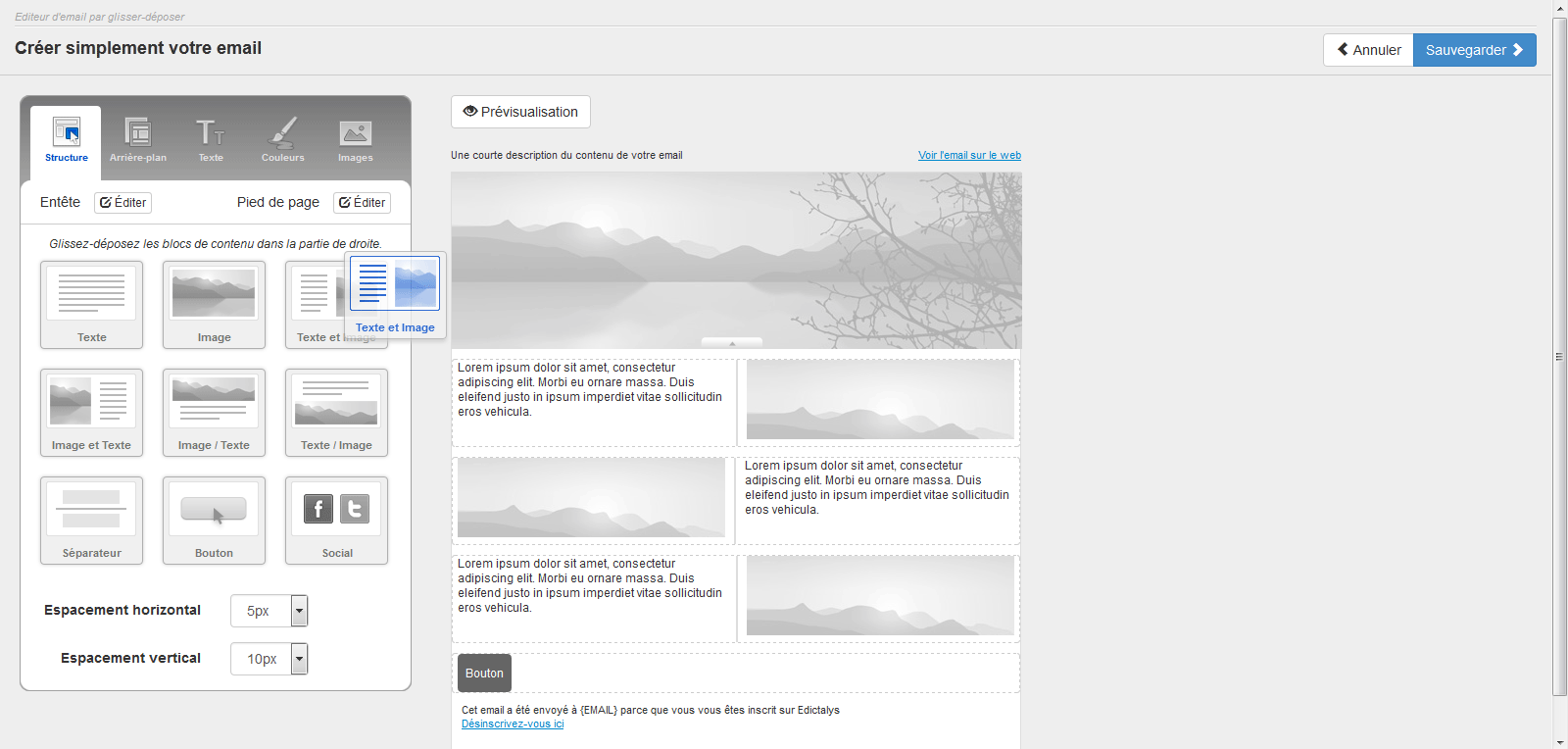Screen dimensions: 1568x749
Task: Select the Bouton block icon
Action: 214,520
